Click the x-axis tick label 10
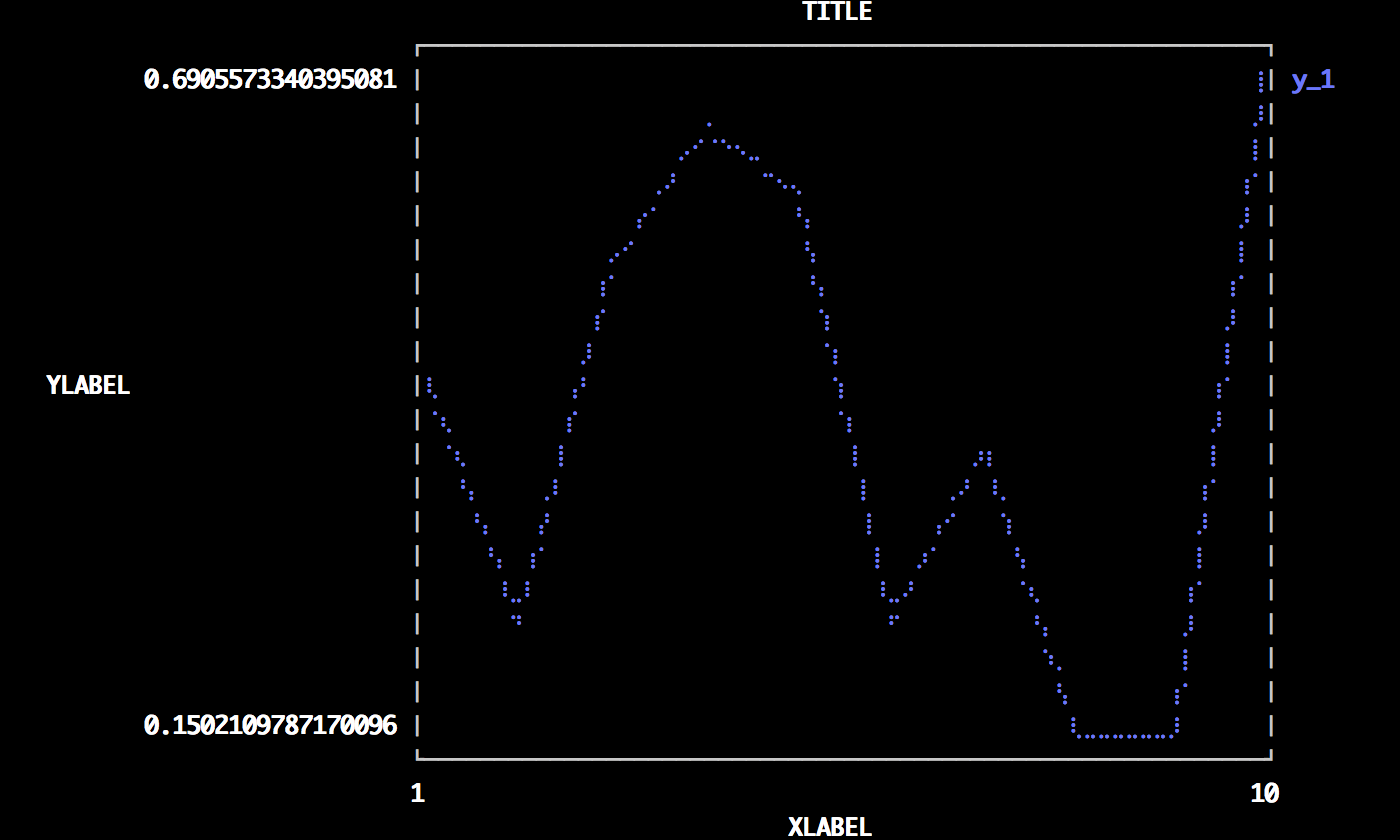Viewport: 1400px width, 840px height. pyautogui.click(x=1264, y=793)
